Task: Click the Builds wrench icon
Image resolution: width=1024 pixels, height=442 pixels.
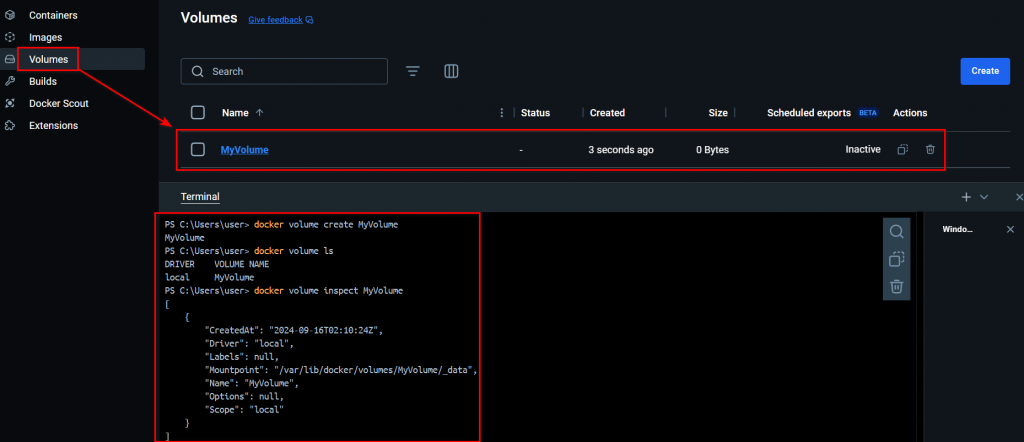Action: 10,82
